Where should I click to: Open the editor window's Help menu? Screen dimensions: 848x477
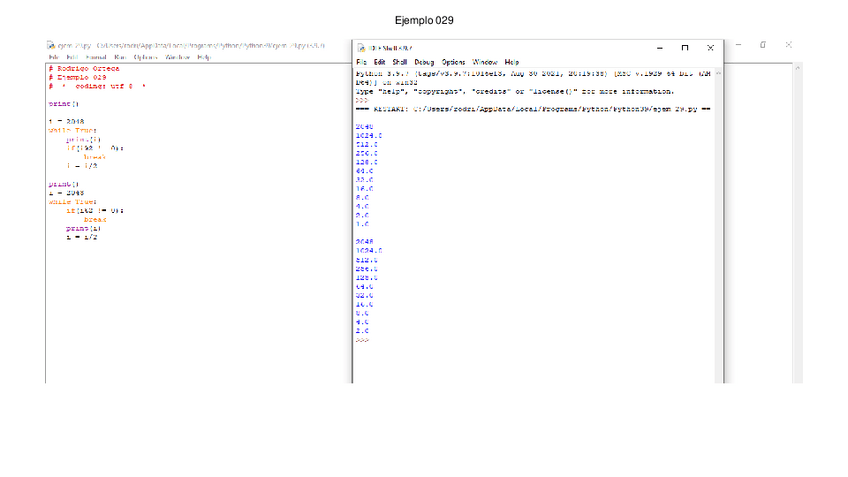pyautogui.click(x=204, y=58)
